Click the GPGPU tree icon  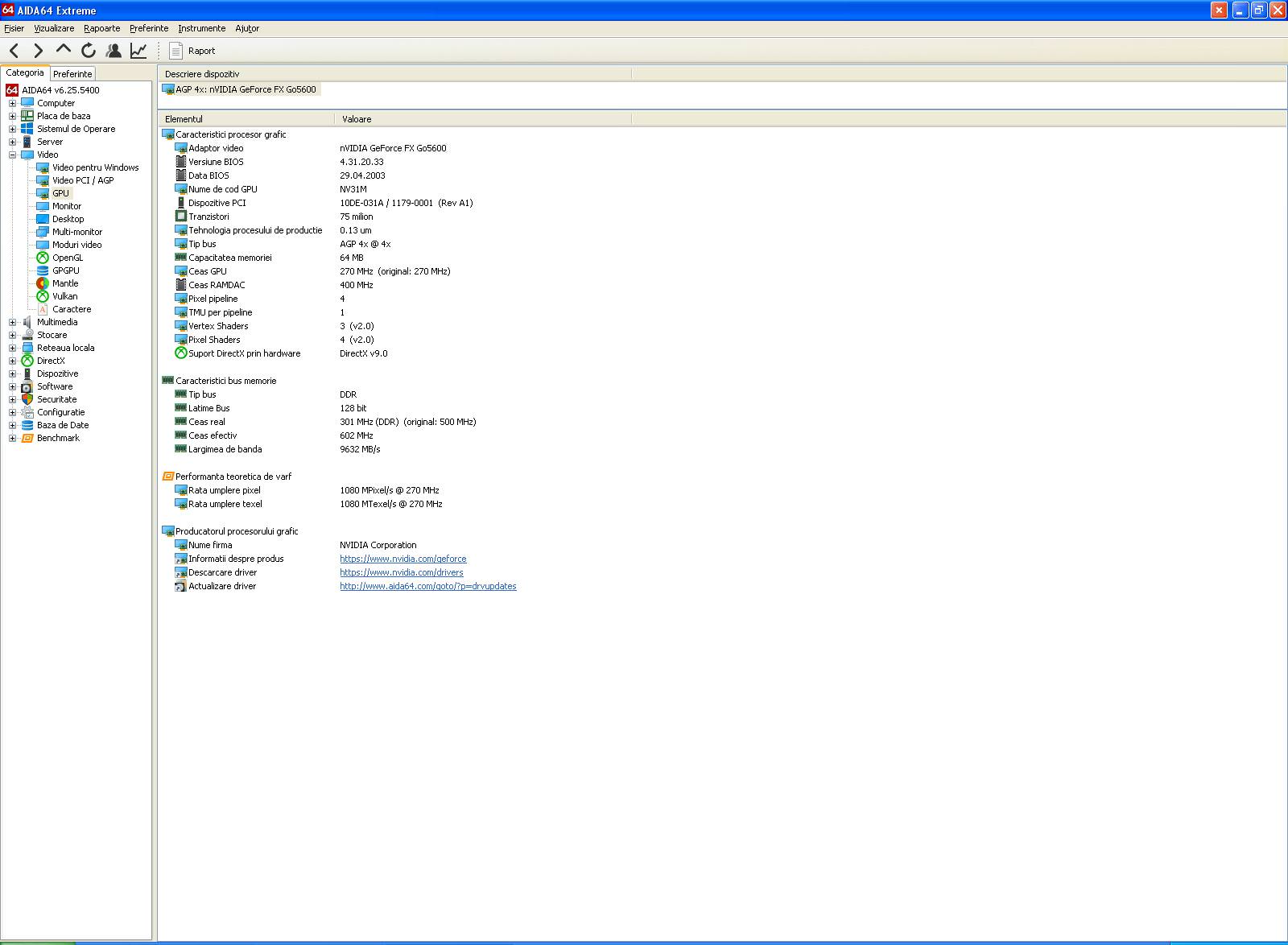[x=43, y=270]
